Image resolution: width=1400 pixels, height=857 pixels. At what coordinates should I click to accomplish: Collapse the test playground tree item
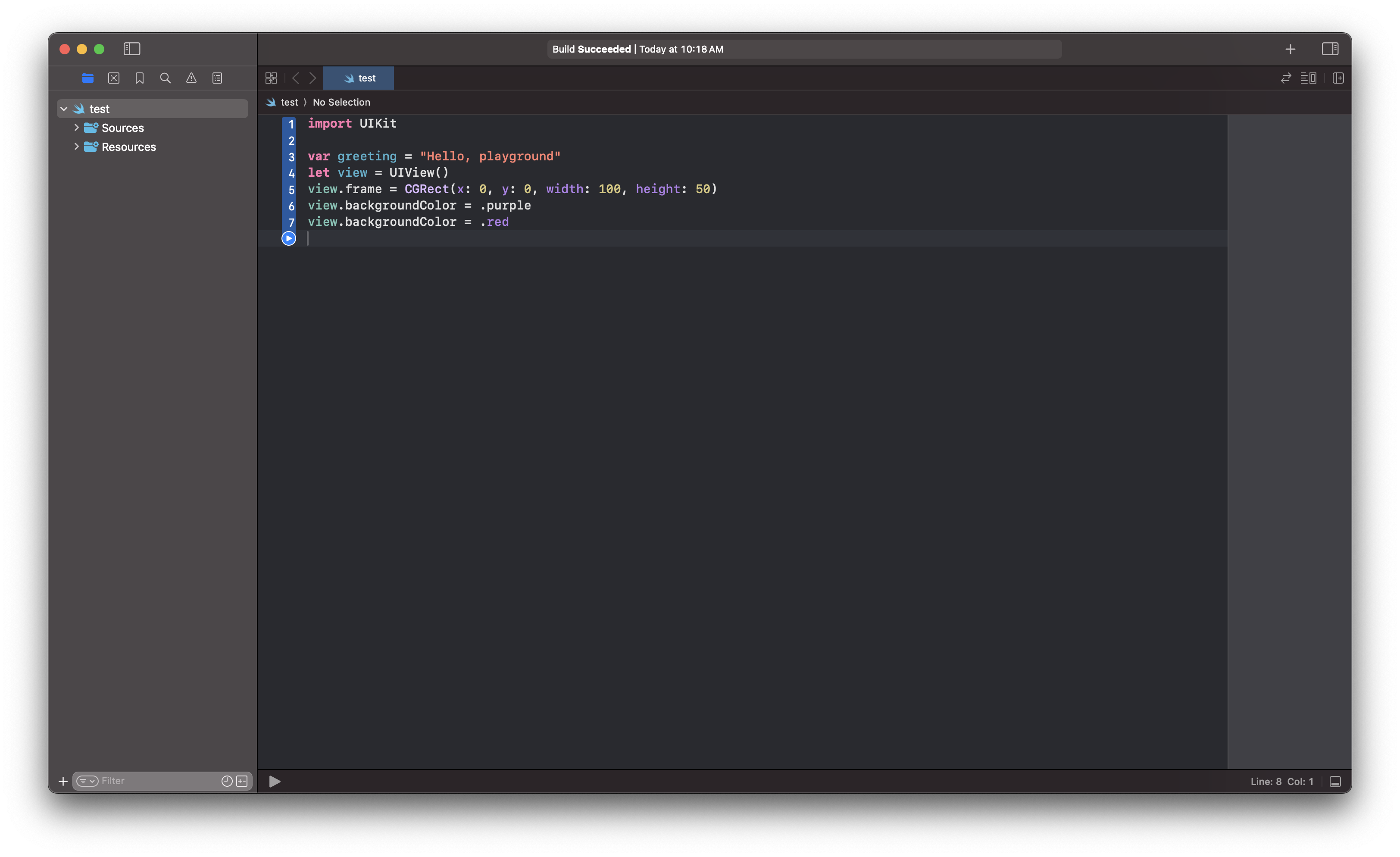64,109
